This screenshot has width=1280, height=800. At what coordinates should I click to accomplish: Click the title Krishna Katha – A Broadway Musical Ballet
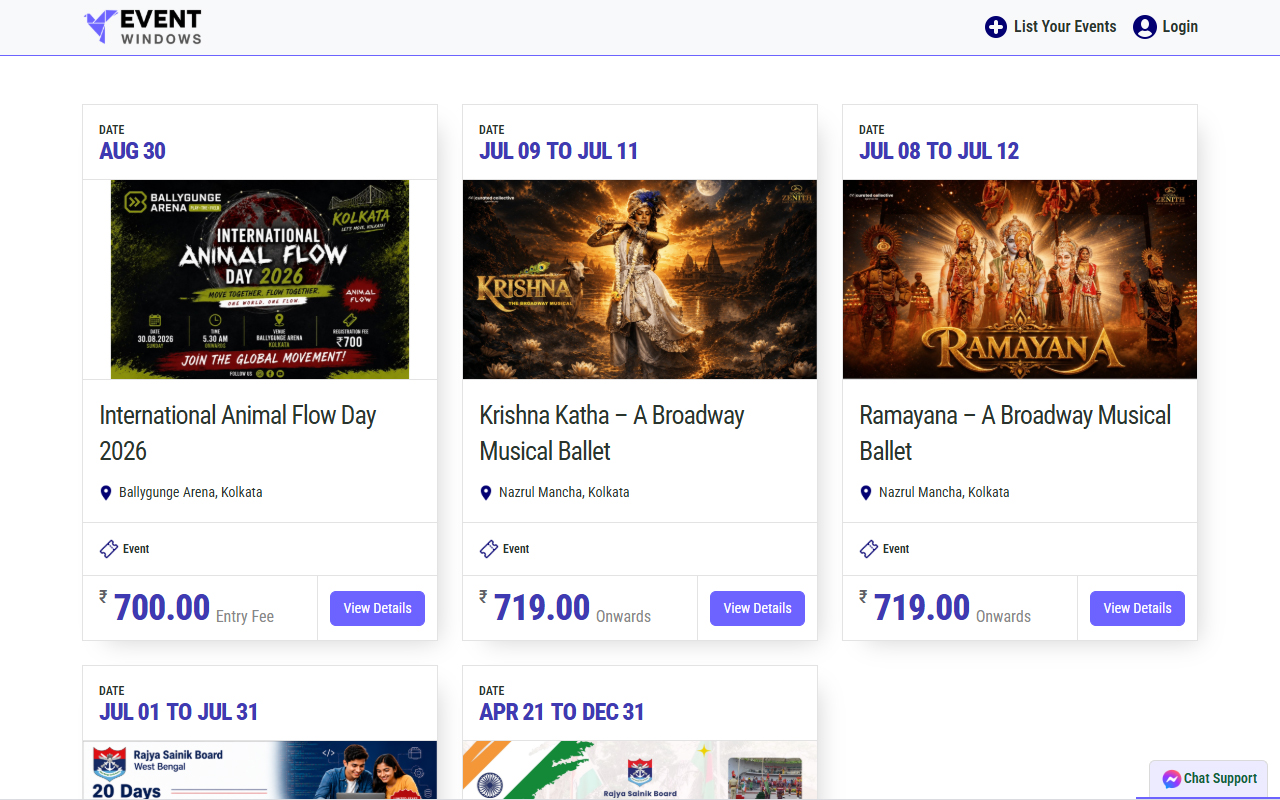pyautogui.click(x=612, y=433)
